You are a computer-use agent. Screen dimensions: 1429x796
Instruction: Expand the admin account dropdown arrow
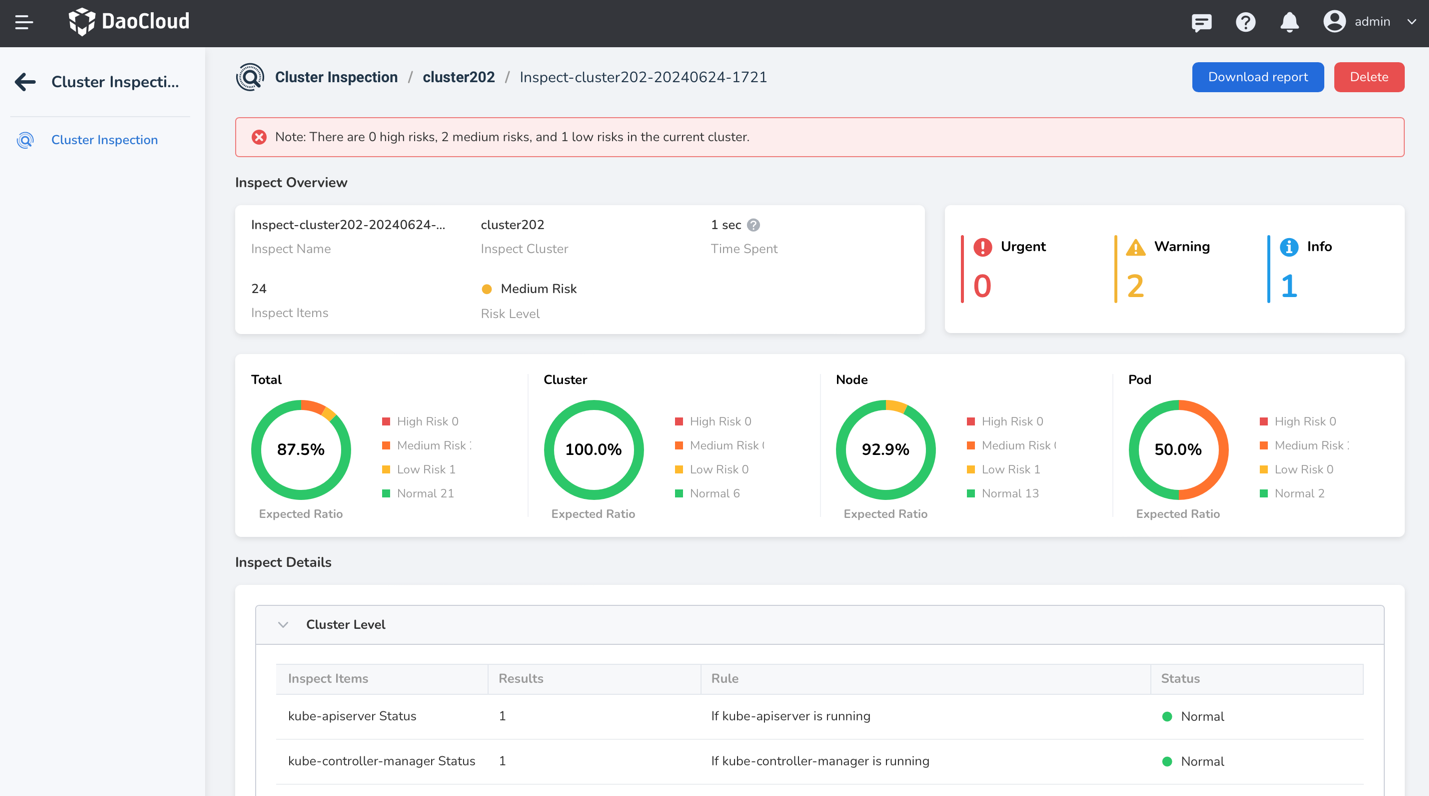1411,22
